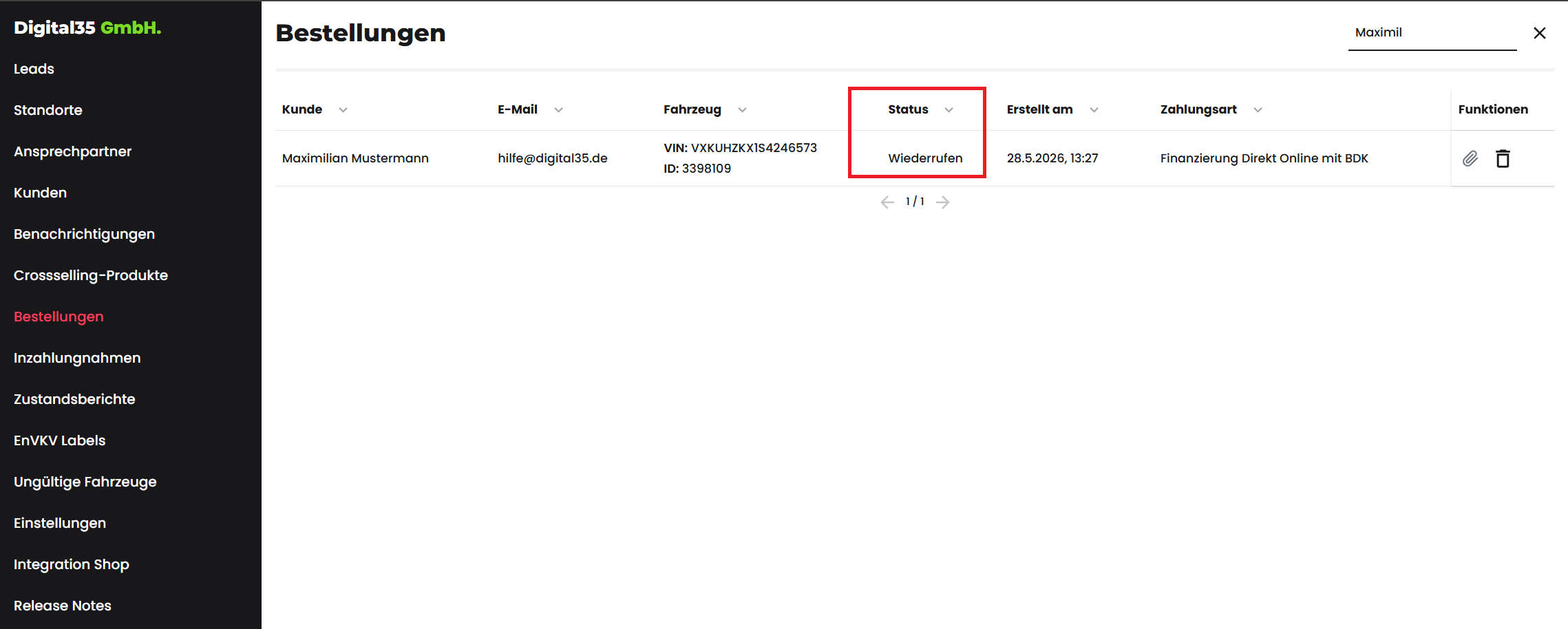This screenshot has height=629, width=1568.
Task: Click the date 28.5.2026, 13:27
Action: pos(1052,158)
